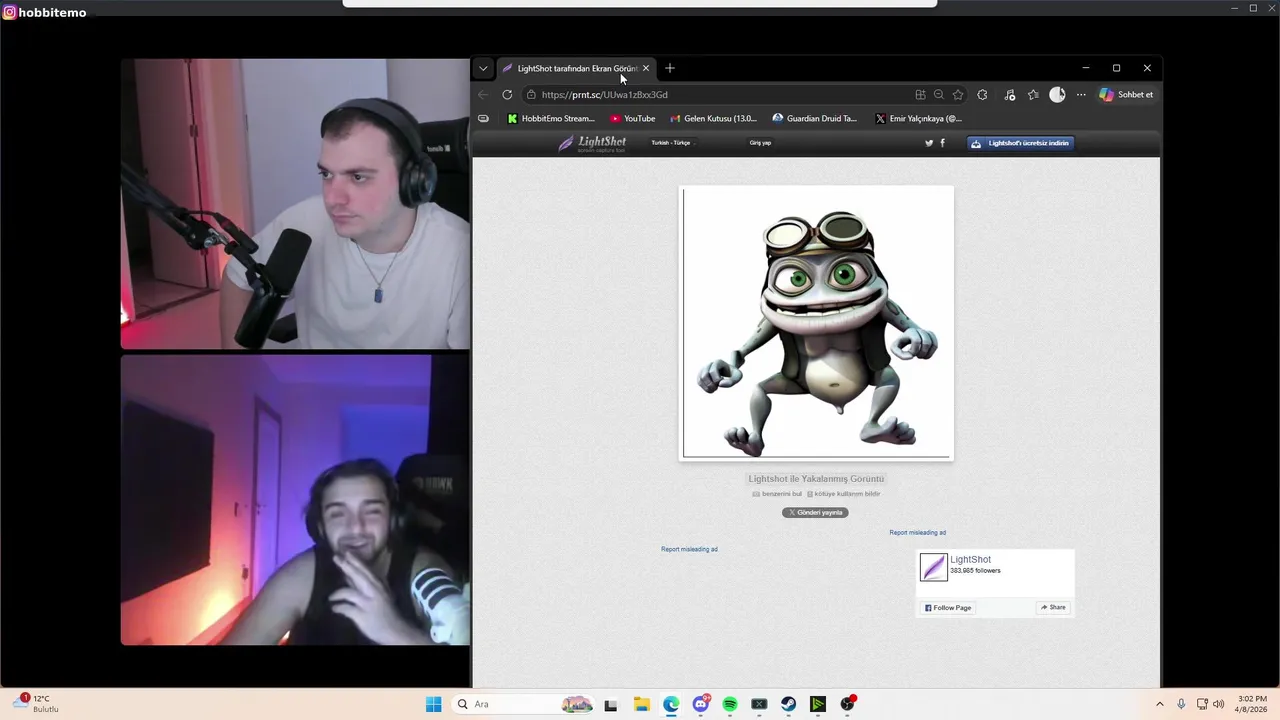Open Steam from the taskbar
This screenshot has width=1280, height=720.
789,704
